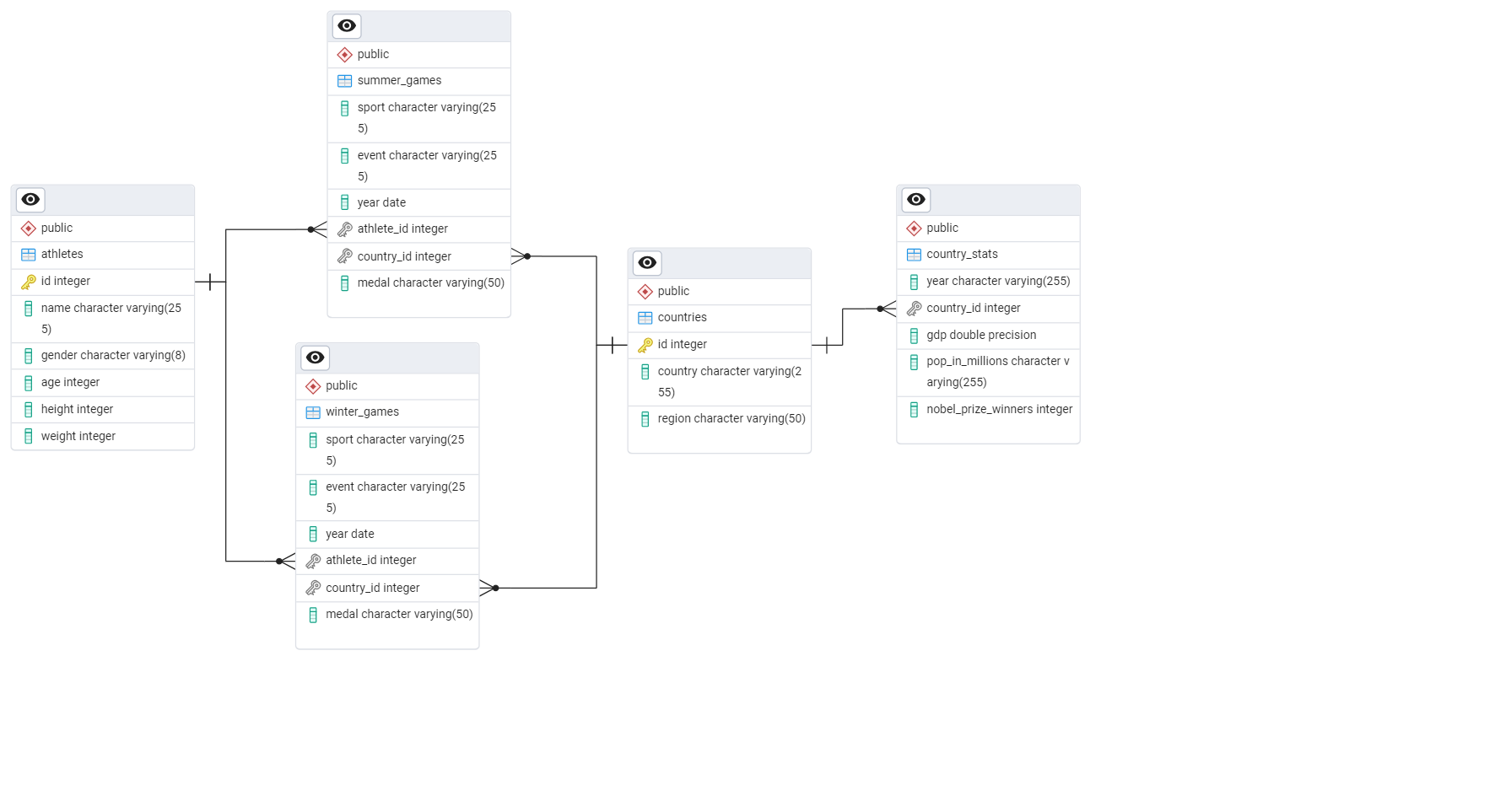Image resolution: width=1495 pixels, height=812 pixels.
Task: Click the gdp column icon
Action: (914, 336)
